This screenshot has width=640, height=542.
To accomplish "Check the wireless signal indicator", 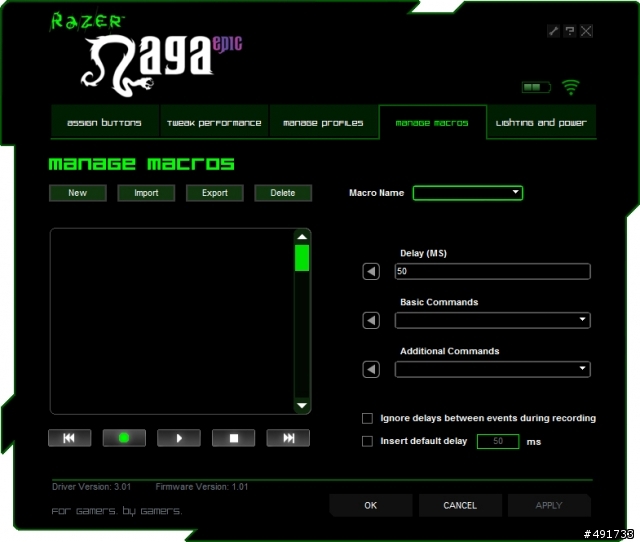I will (x=571, y=87).
